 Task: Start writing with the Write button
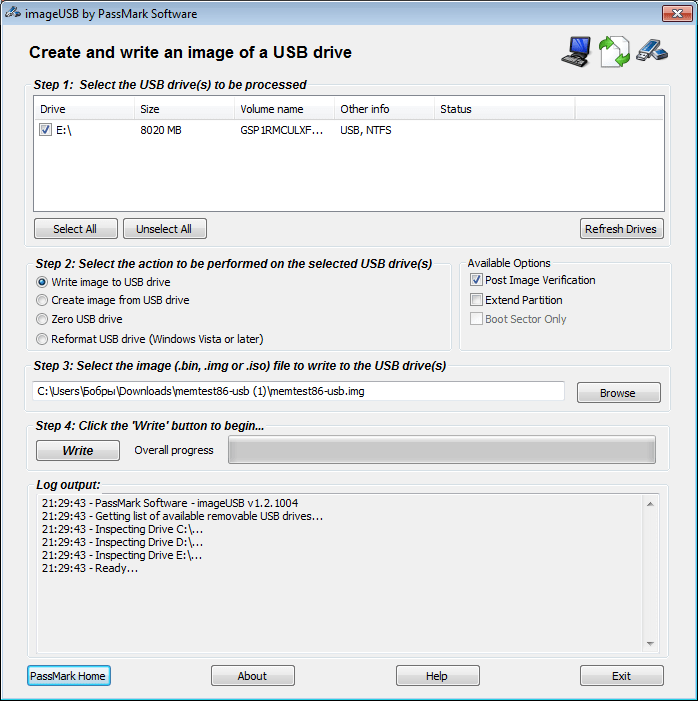pyautogui.click(x=78, y=450)
